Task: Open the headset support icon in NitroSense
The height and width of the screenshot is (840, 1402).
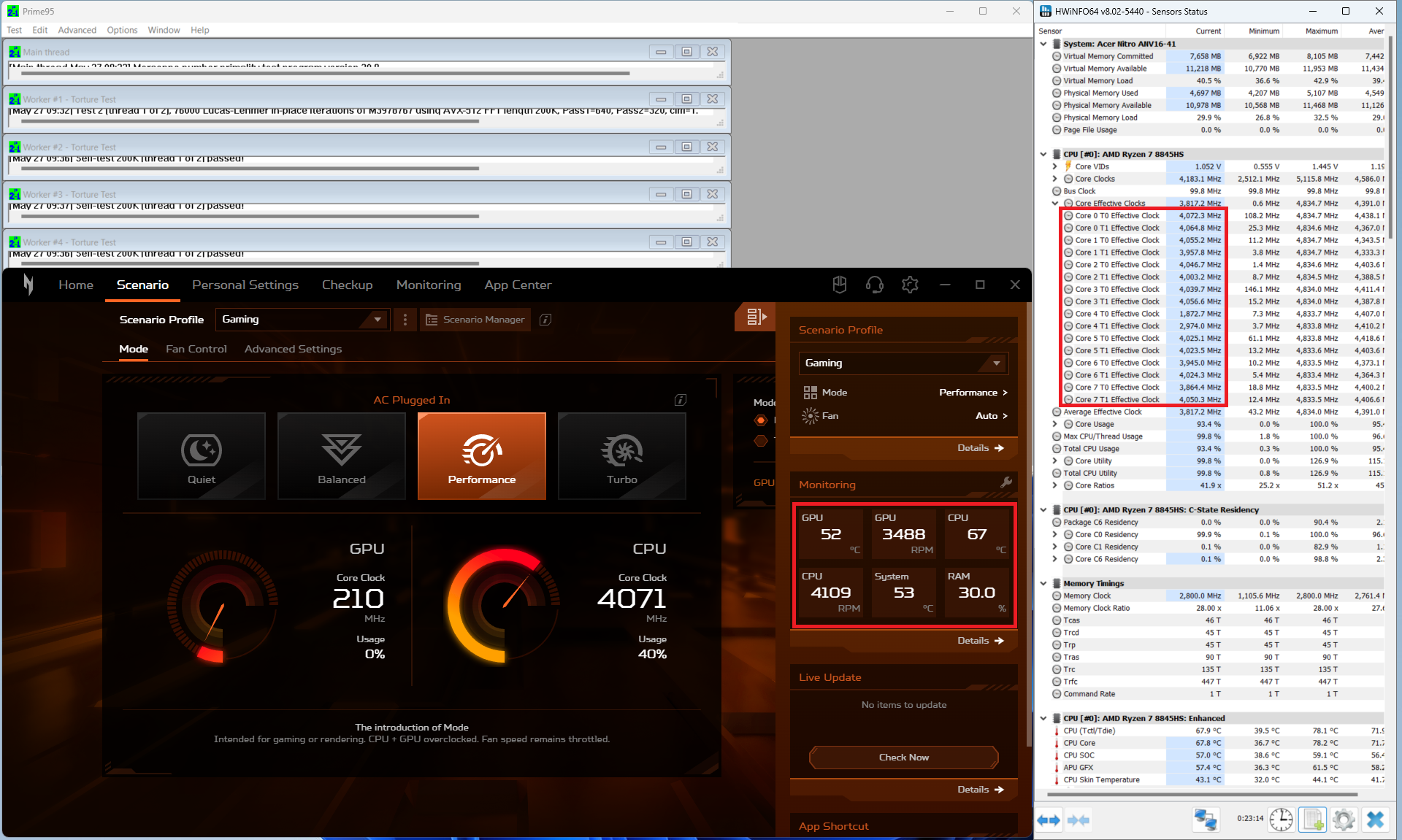Action: point(875,285)
